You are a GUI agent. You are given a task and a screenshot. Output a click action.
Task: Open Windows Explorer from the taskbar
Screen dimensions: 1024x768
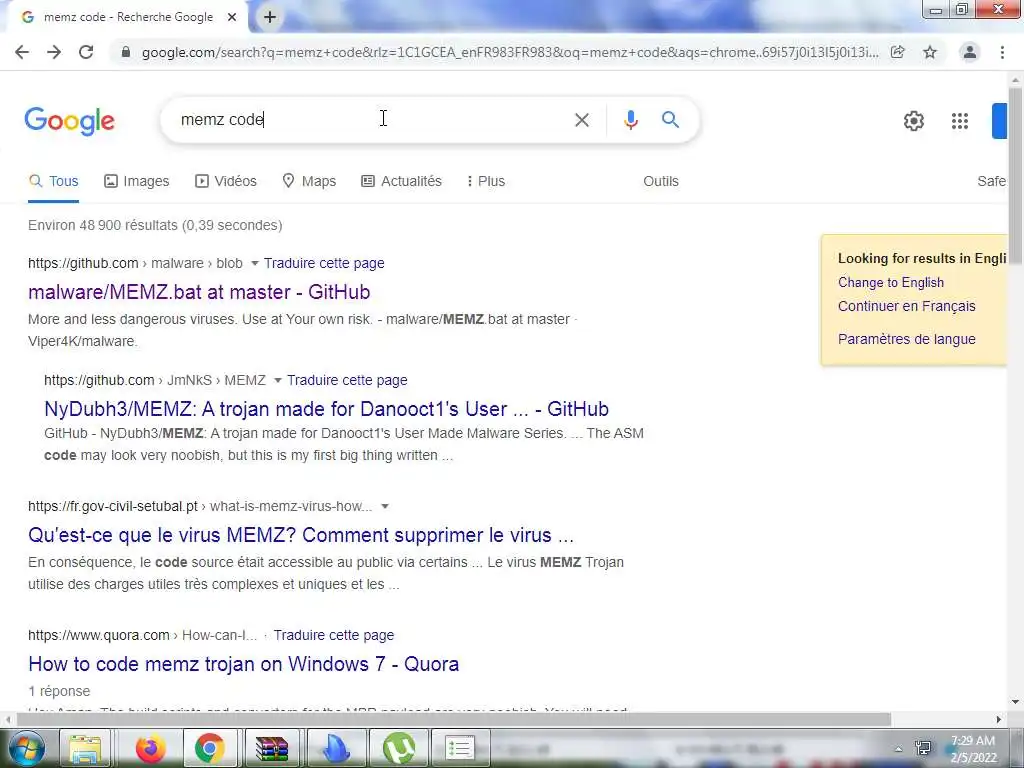pyautogui.click(x=86, y=748)
